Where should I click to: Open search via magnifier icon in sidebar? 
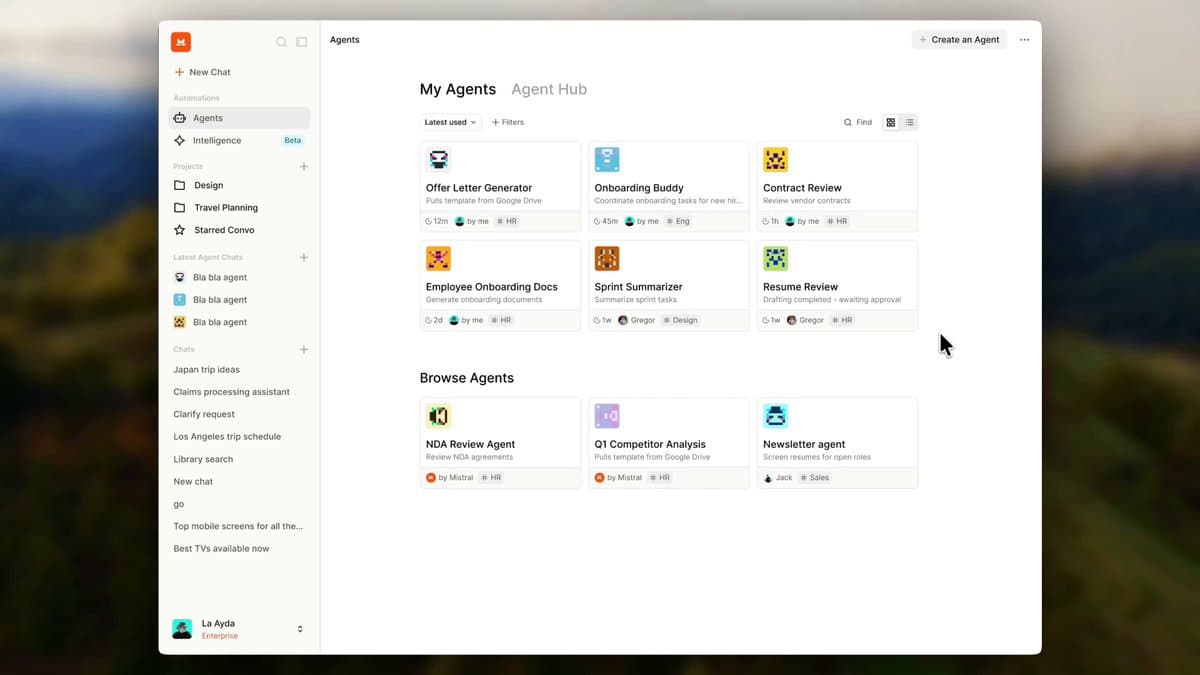coord(281,42)
